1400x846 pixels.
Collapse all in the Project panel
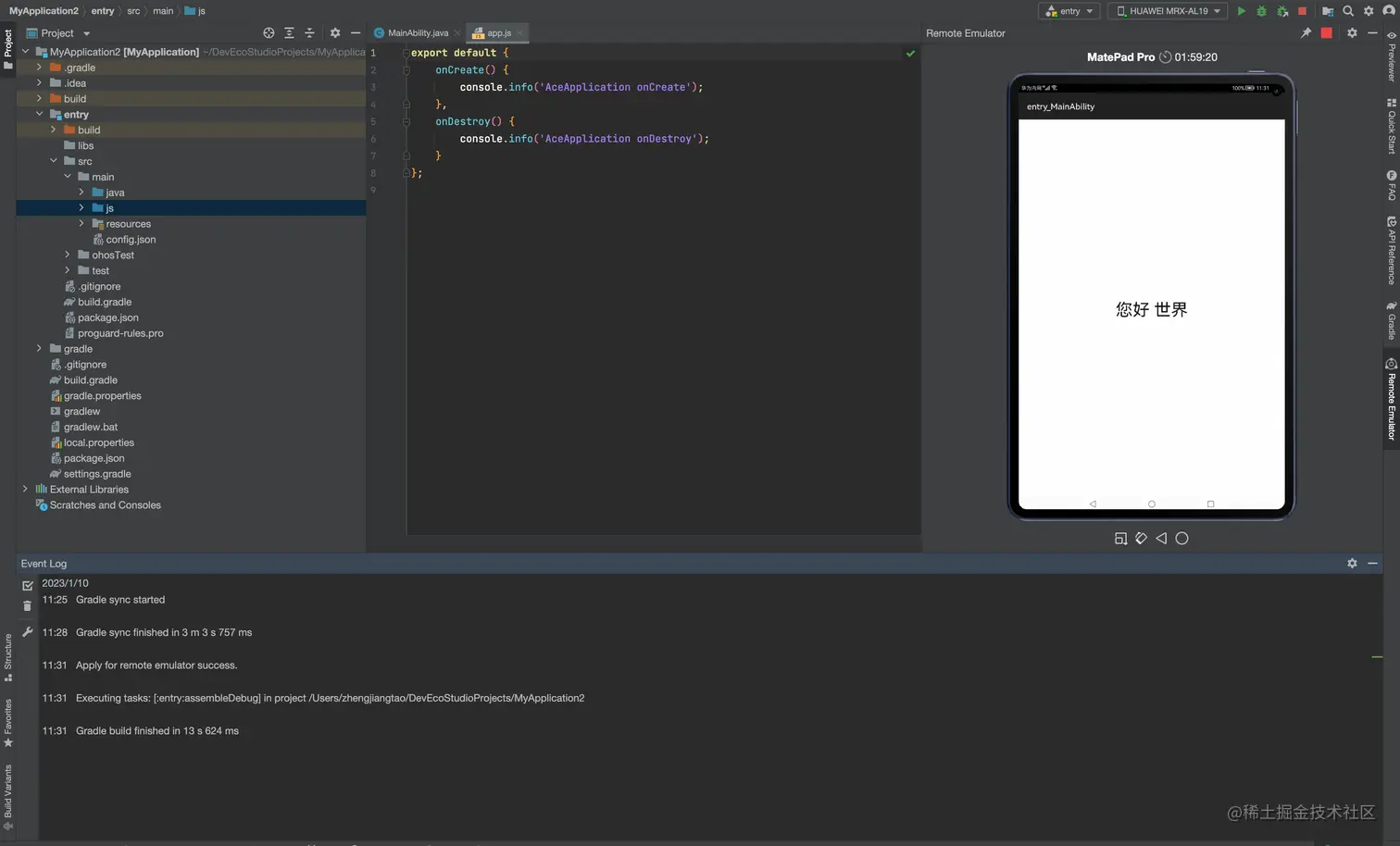tap(309, 33)
